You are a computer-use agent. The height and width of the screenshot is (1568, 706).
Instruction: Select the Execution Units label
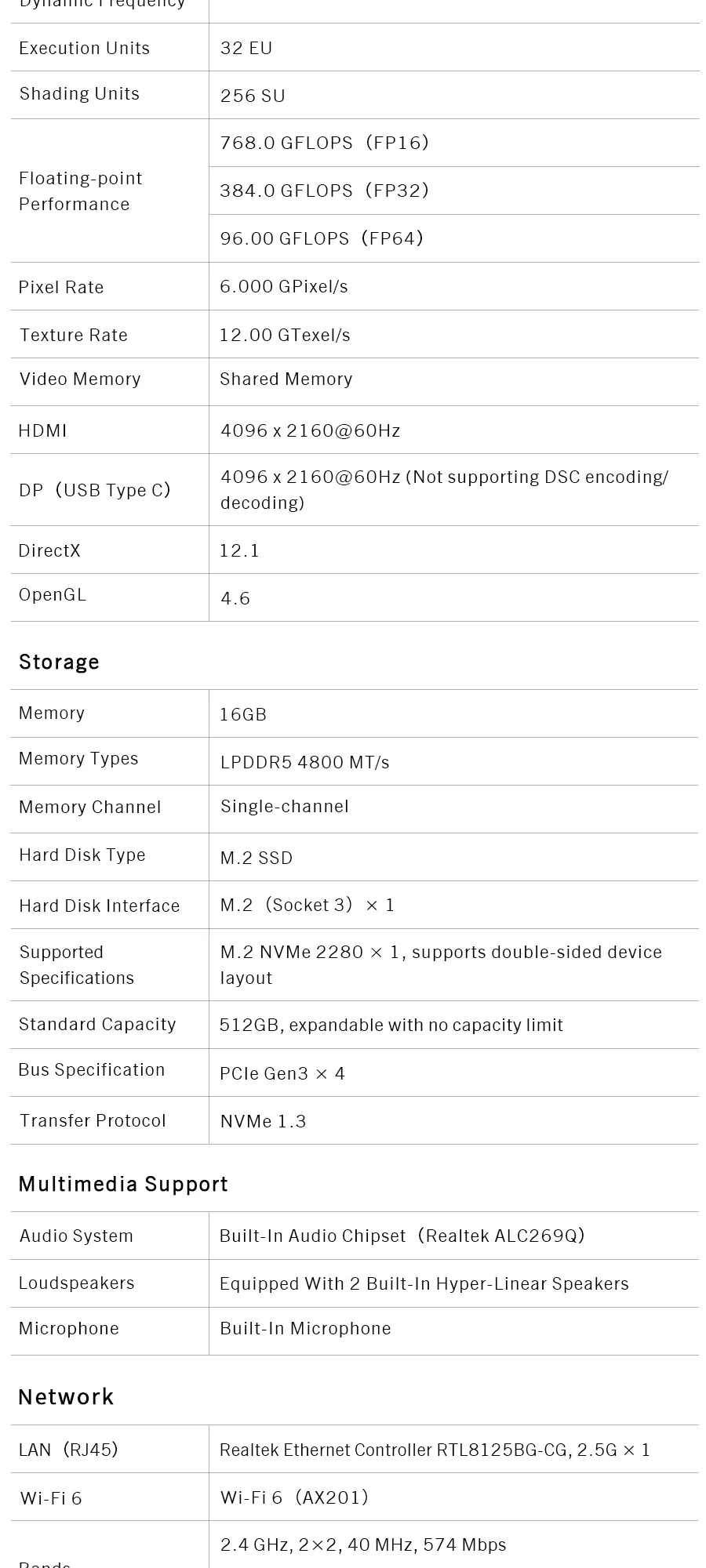click(x=84, y=48)
